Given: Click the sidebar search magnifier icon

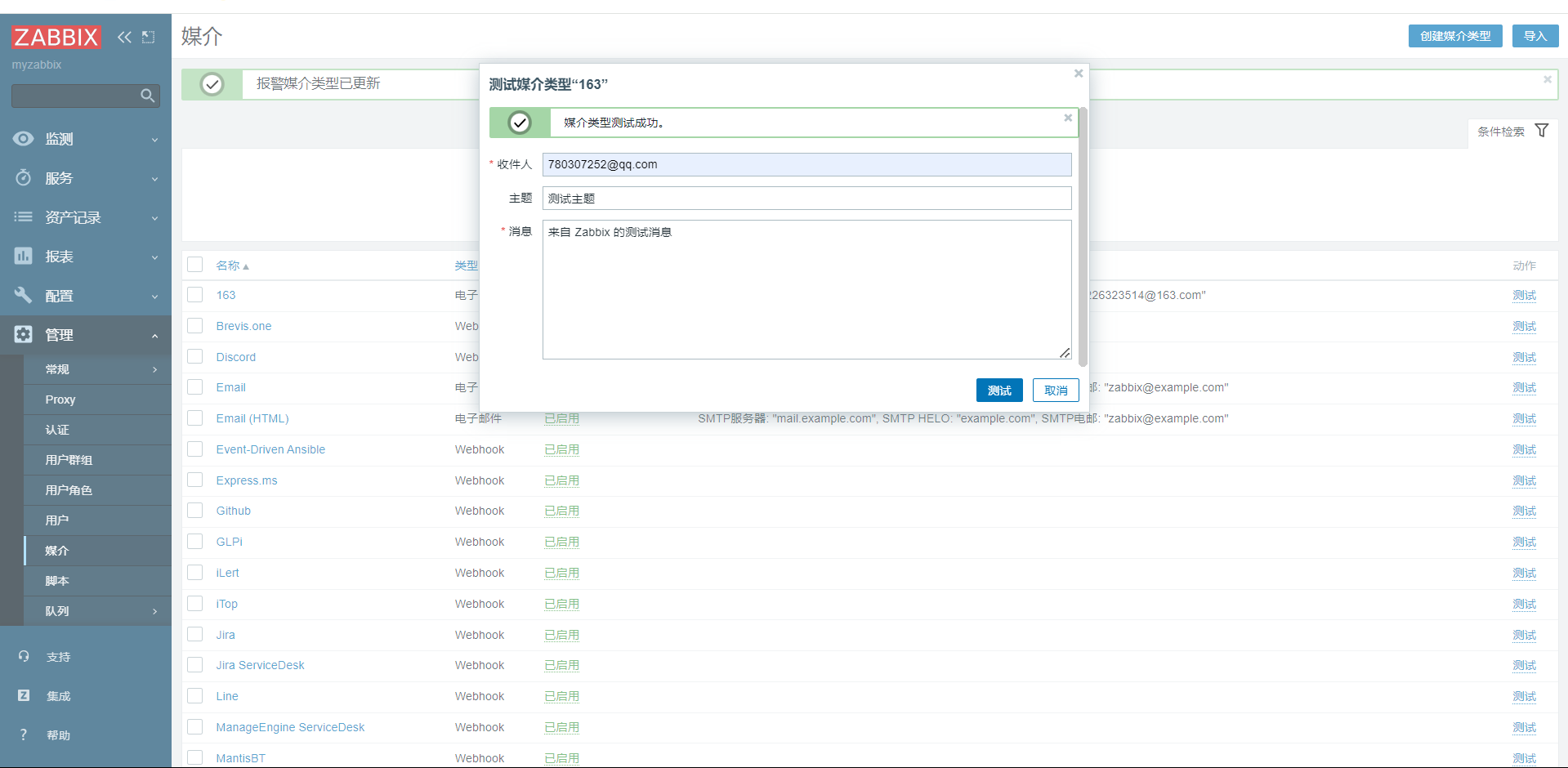Looking at the screenshot, I should (x=147, y=96).
